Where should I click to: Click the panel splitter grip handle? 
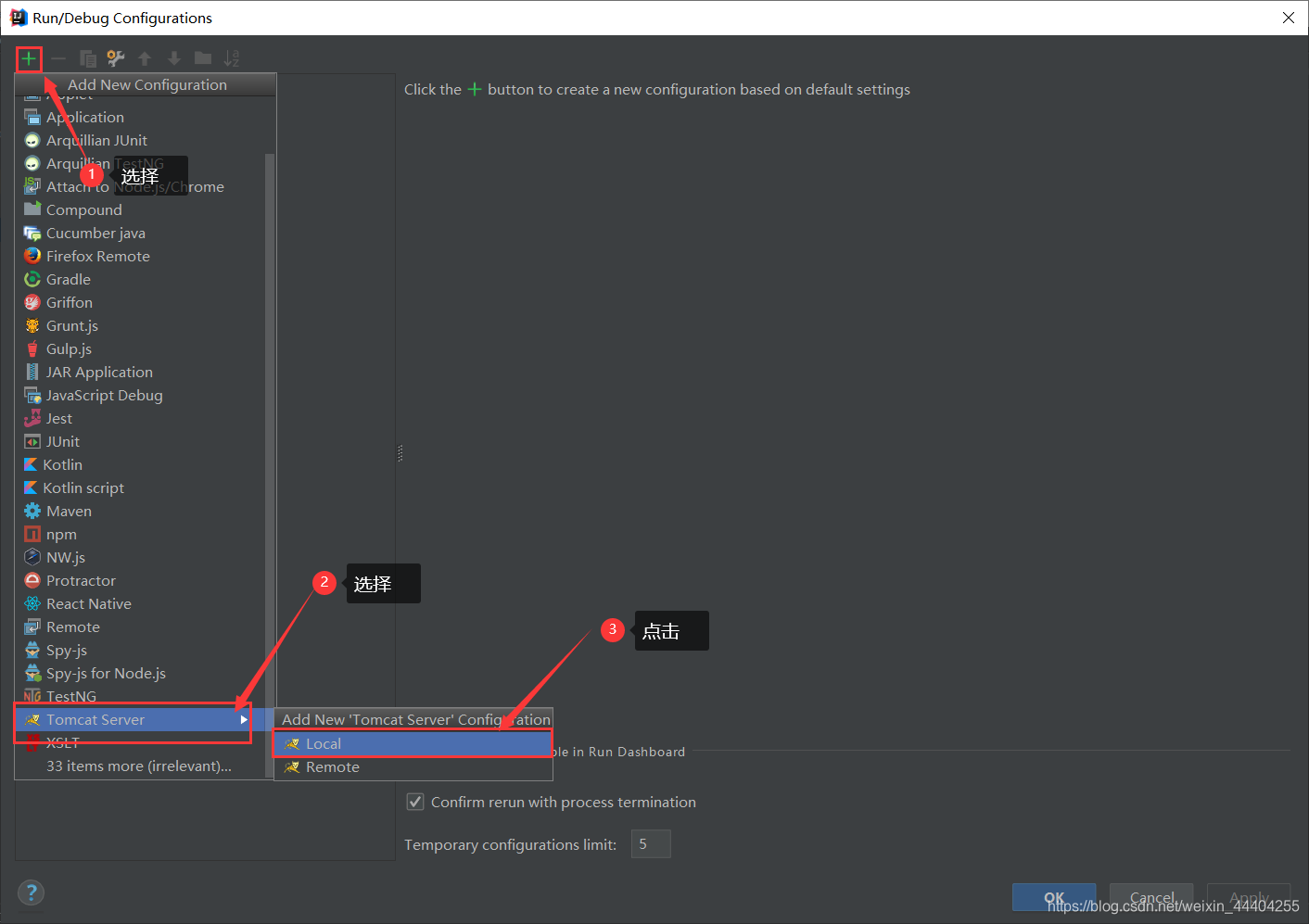pyautogui.click(x=400, y=453)
